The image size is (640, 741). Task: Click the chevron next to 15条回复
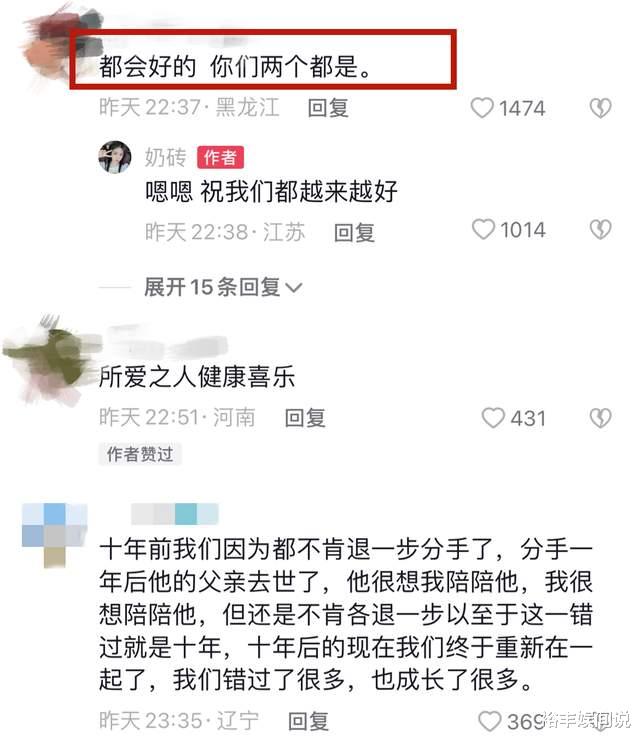tap(294, 287)
